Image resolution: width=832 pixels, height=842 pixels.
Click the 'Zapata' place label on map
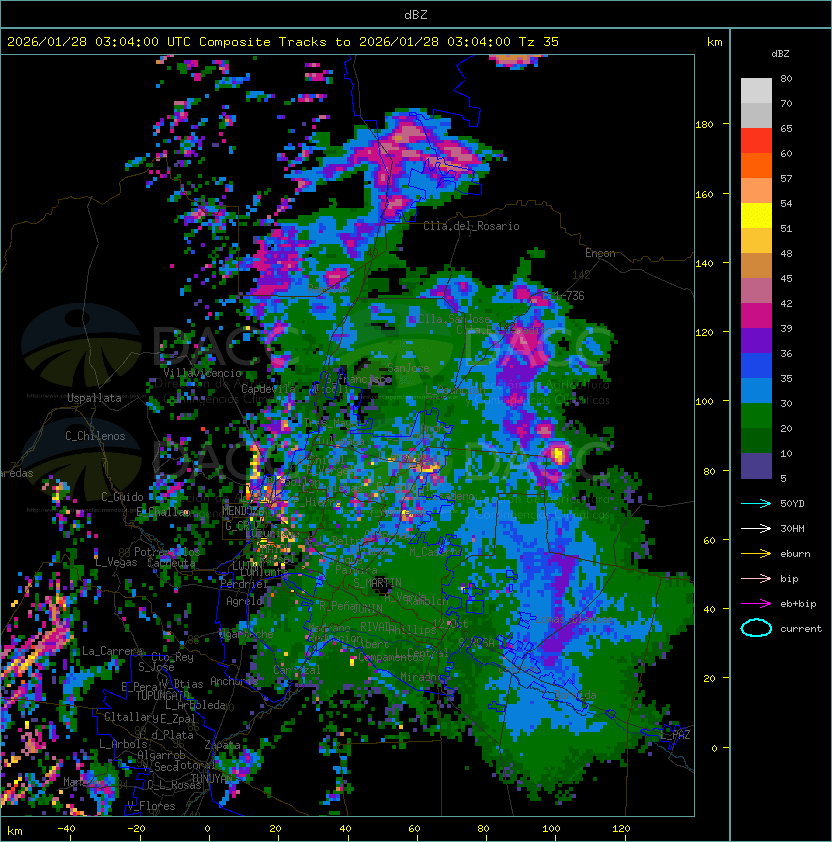222,745
